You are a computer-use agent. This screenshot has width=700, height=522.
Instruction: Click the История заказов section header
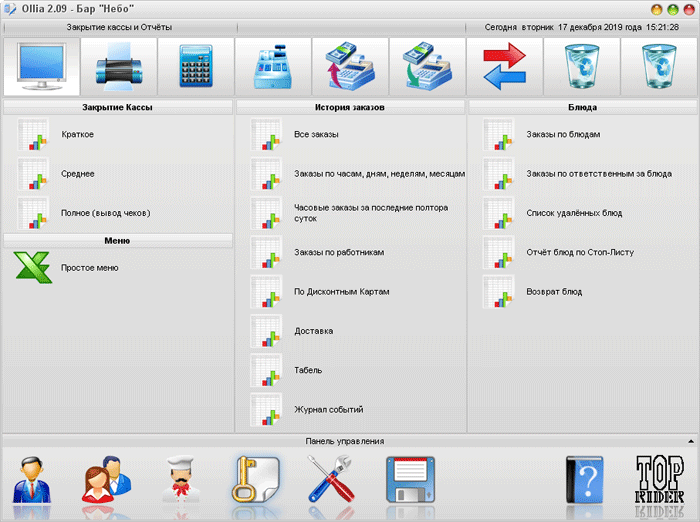tap(350, 107)
